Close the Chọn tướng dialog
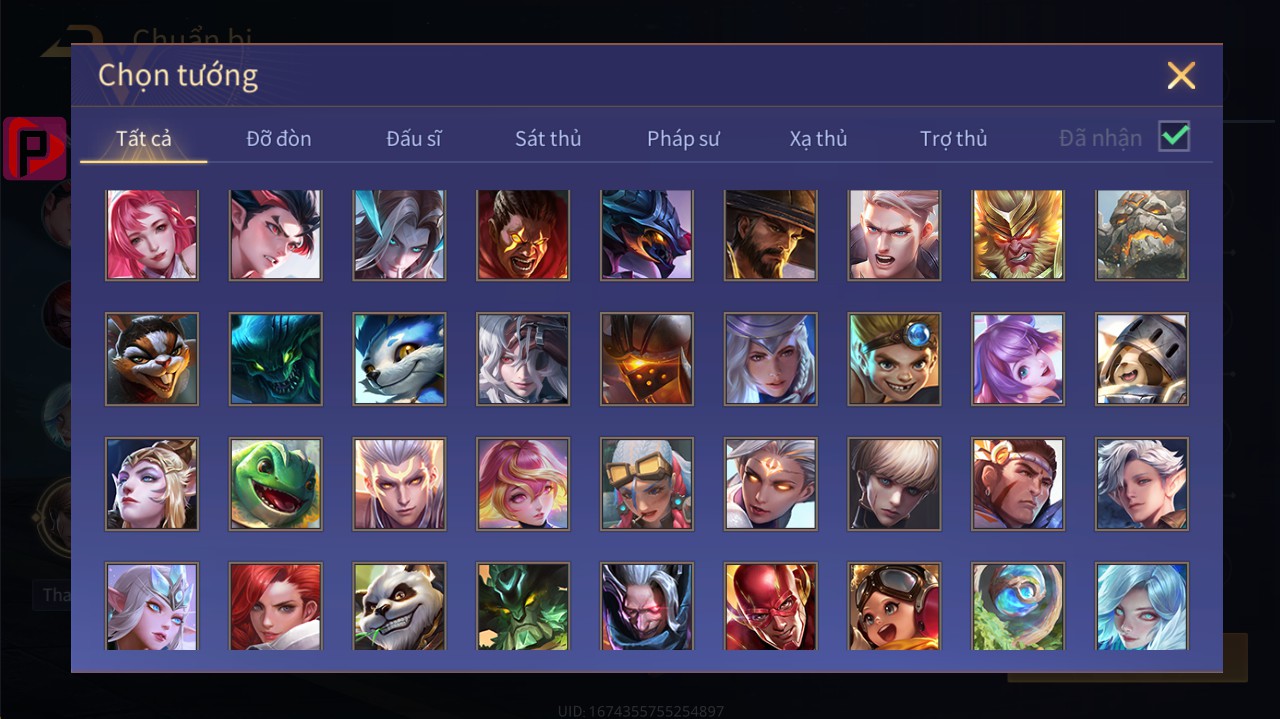The image size is (1280, 719). point(1181,75)
